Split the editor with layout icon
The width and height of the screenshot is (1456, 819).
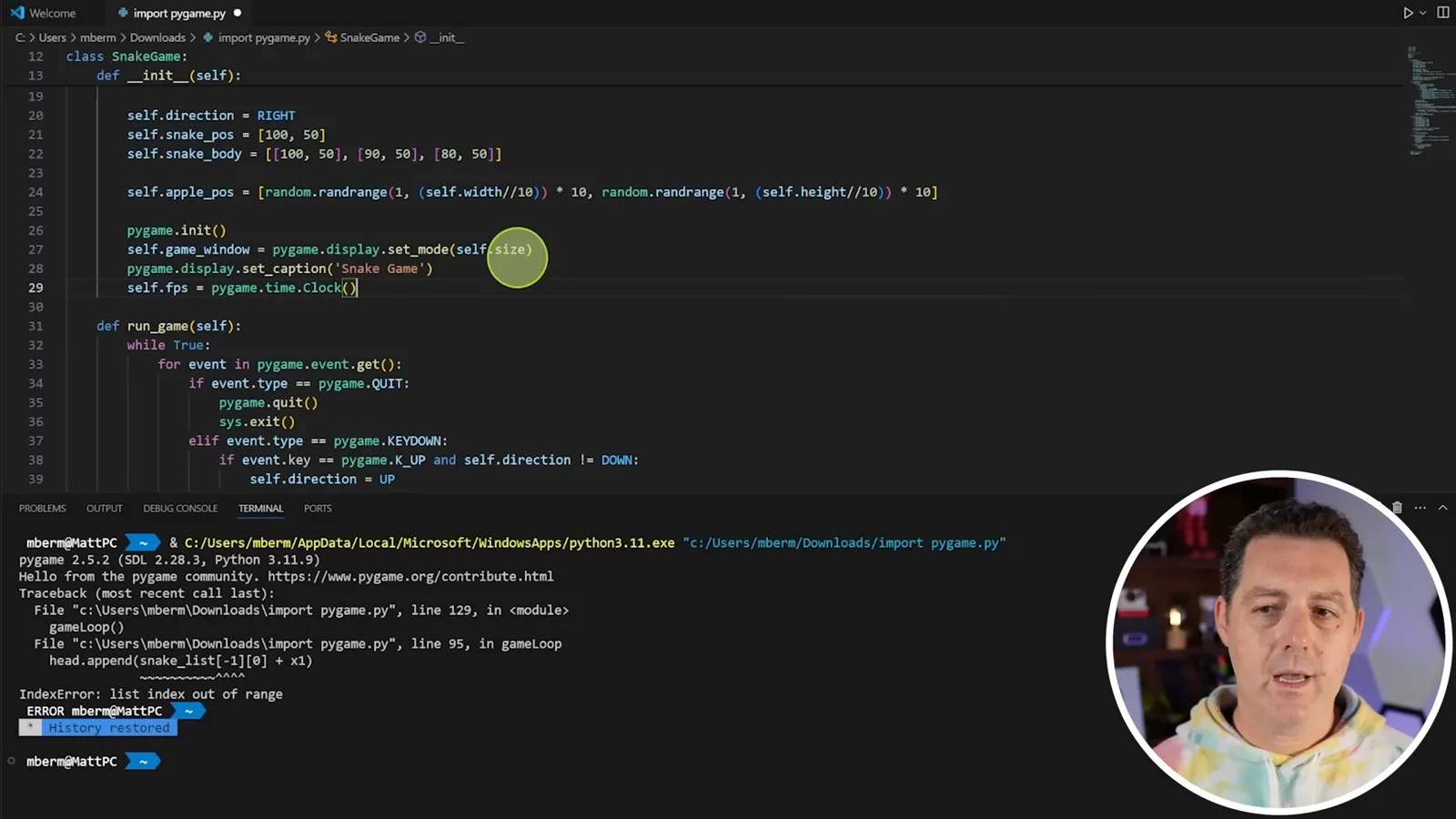(1443, 13)
